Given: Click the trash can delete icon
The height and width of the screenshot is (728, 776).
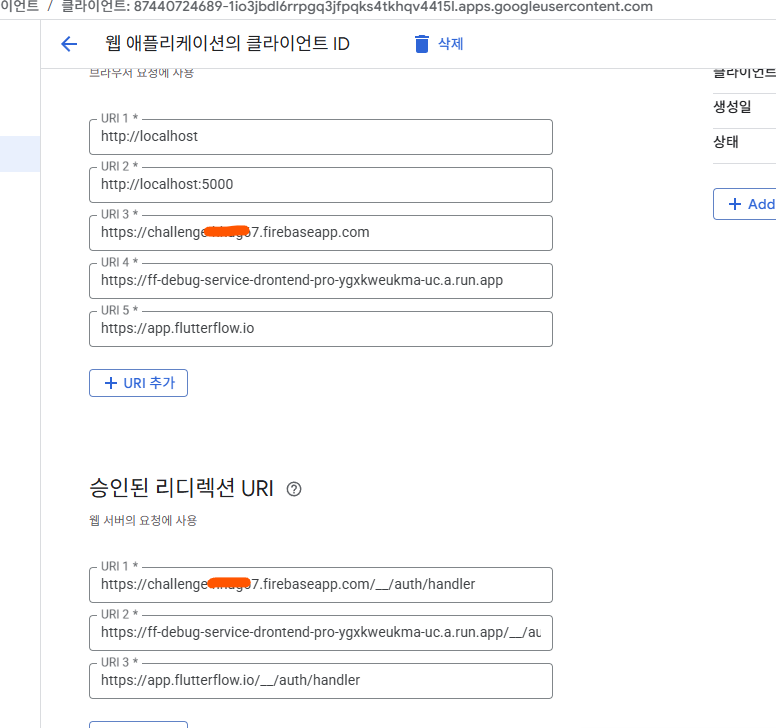Looking at the screenshot, I should [x=422, y=44].
